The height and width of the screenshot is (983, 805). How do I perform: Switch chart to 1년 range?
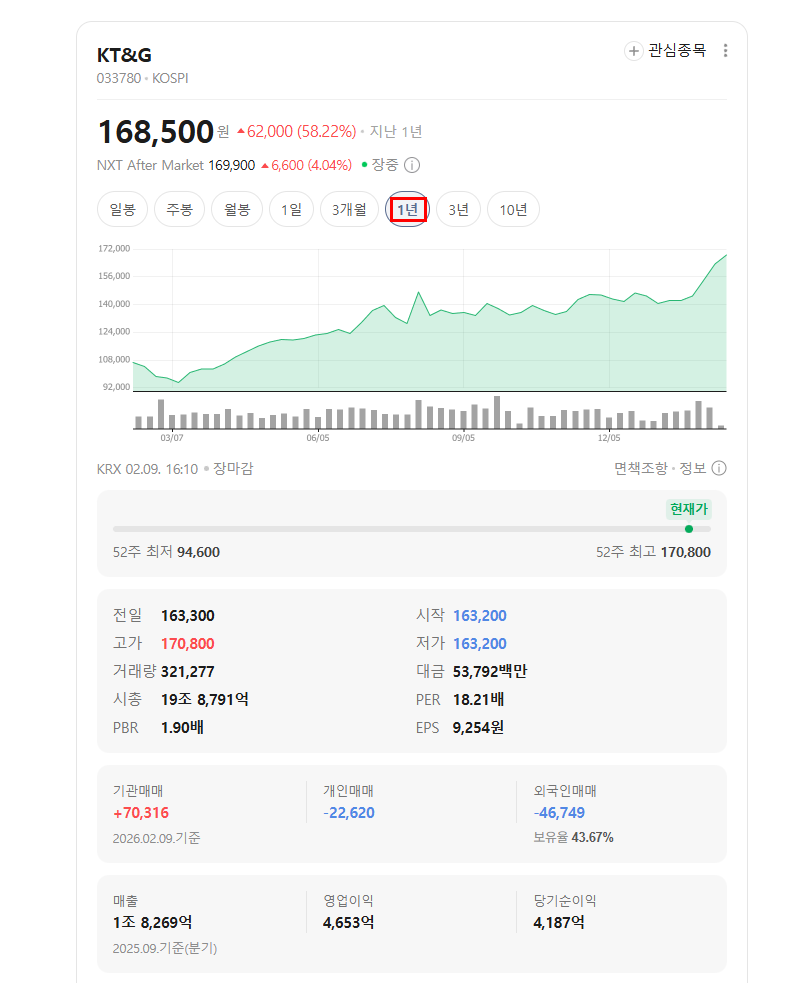[x=408, y=209]
